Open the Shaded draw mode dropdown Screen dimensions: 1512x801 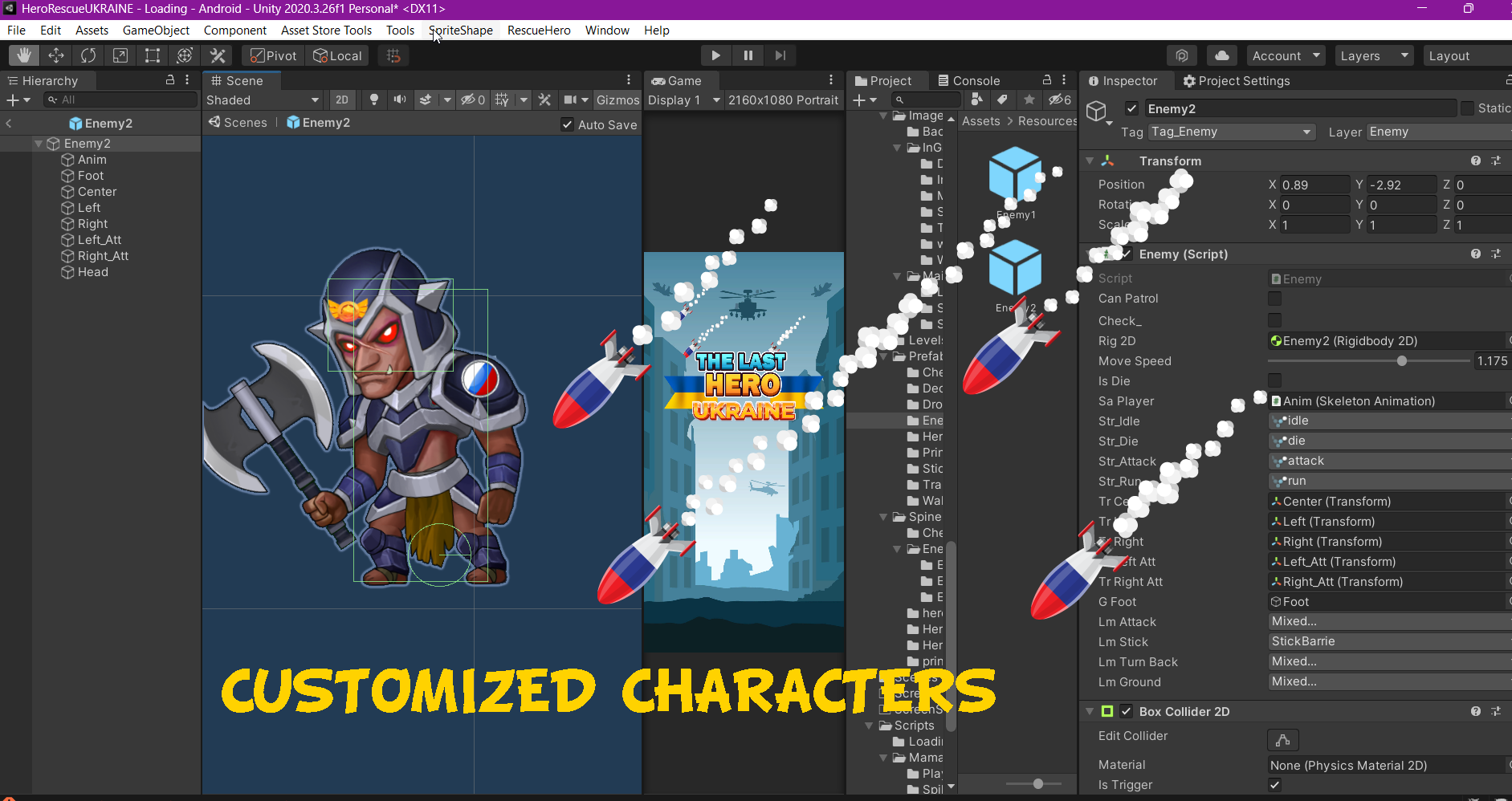(x=263, y=100)
